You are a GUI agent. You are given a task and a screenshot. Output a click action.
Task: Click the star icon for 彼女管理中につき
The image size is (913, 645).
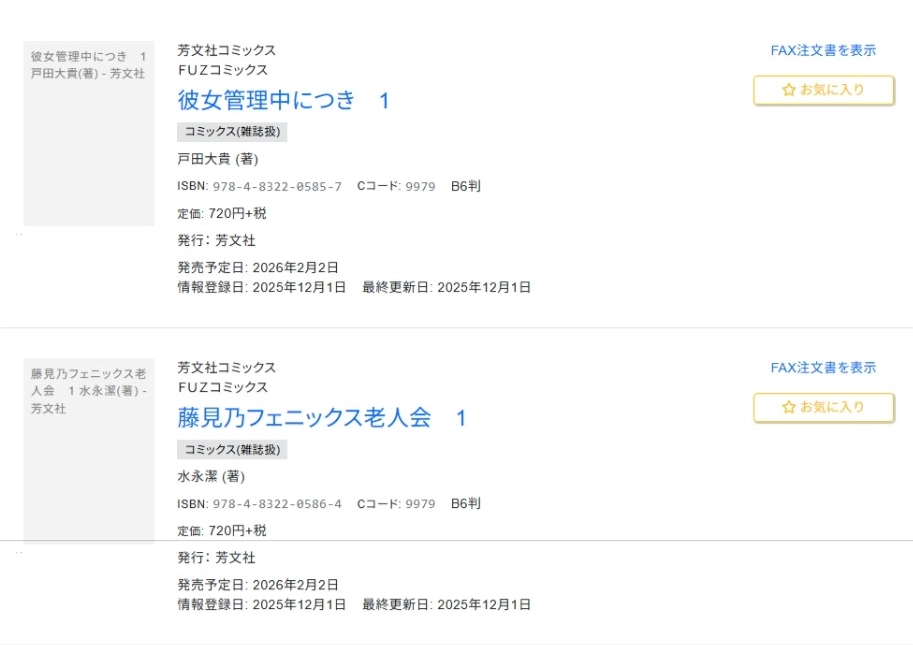click(x=789, y=90)
